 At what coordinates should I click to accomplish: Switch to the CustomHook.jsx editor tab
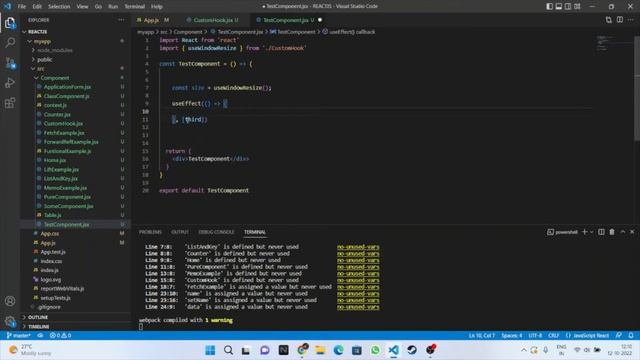[213, 20]
